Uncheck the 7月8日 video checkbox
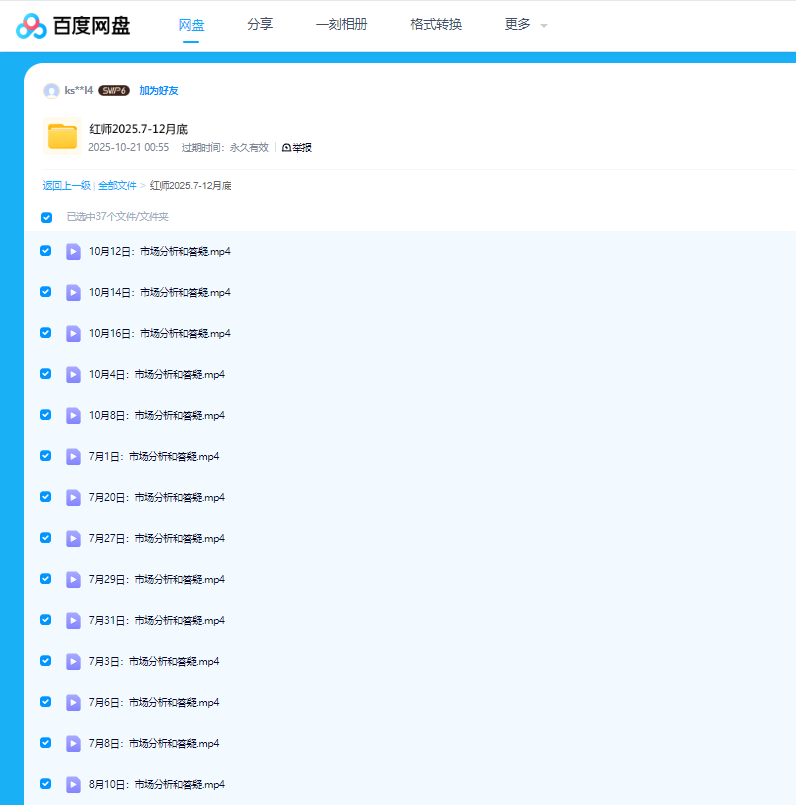This screenshot has width=796, height=805. click(x=46, y=743)
